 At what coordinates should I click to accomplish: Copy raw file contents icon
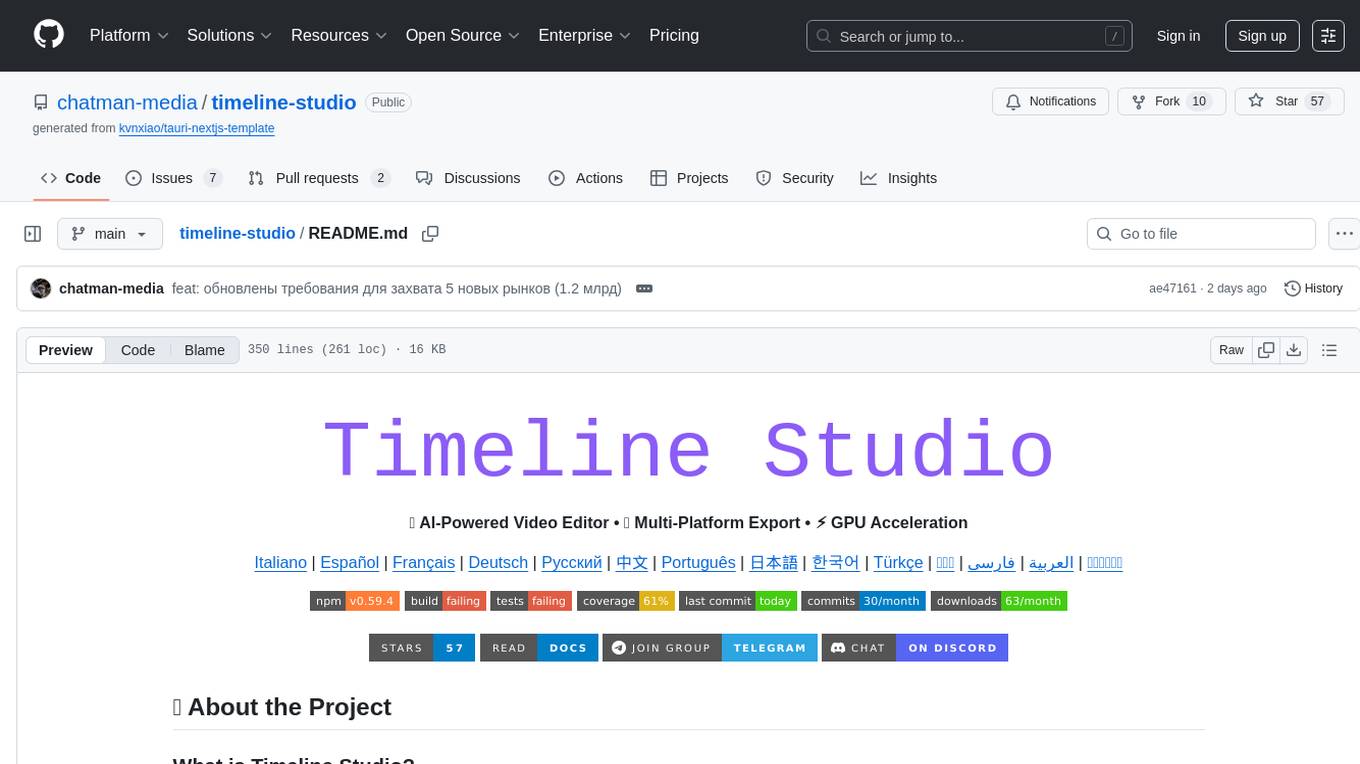tap(1266, 350)
